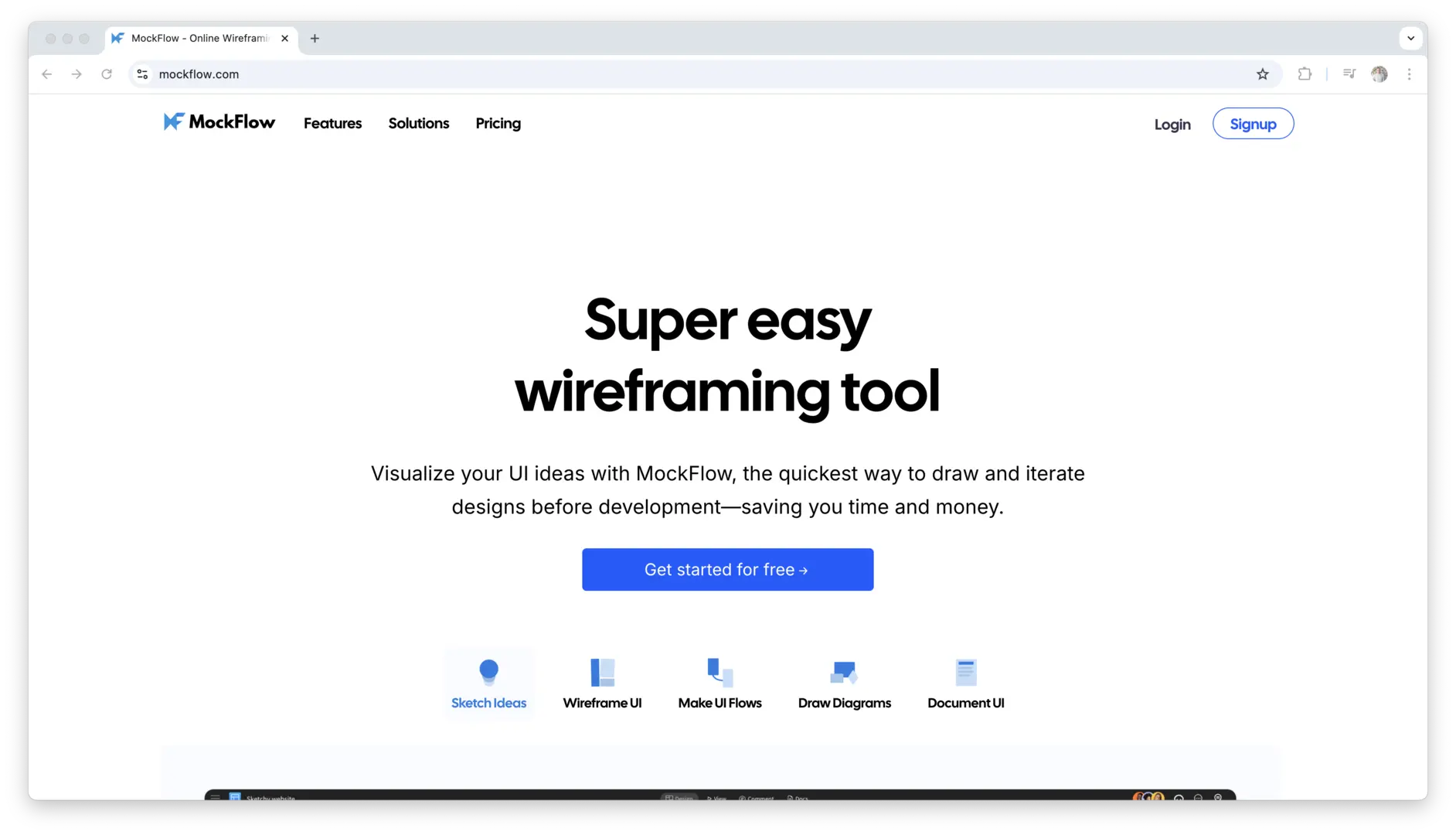Bookmark this page with star icon
Viewport: 1456px width, 835px height.
[1262, 74]
